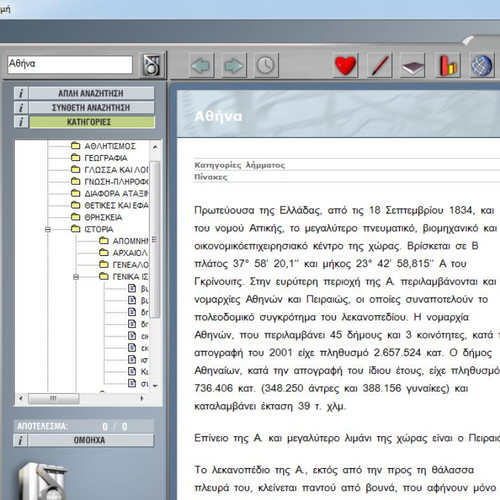500x500 pixels.
Task: Click tree scrollbar up arrow
Action: (x=155, y=147)
